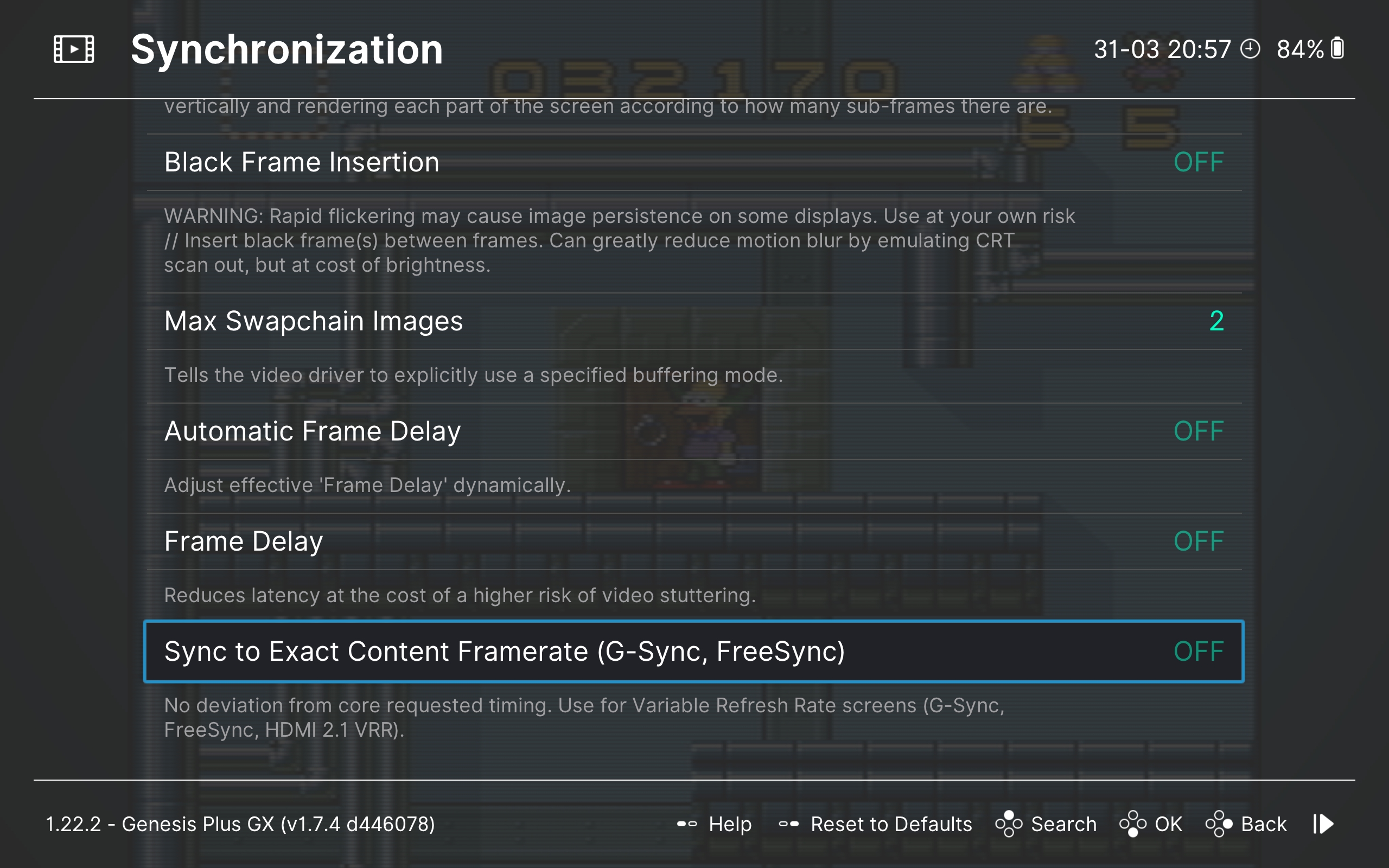The image size is (1389, 868).
Task: Click the Search gamepad button icon
Action: point(1009,824)
